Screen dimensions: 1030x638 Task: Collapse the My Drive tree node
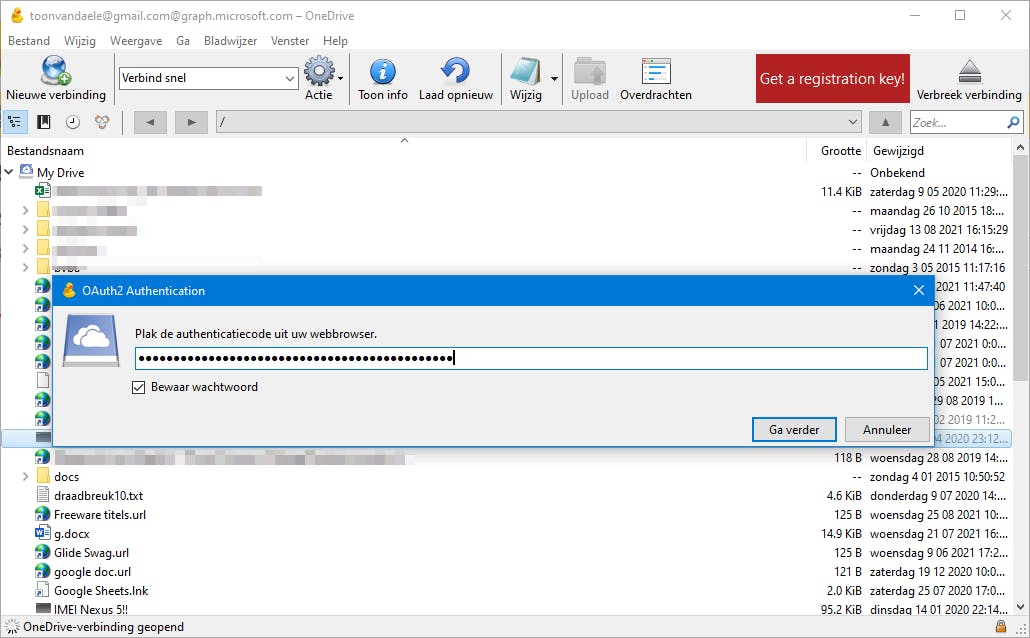pos(9,172)
